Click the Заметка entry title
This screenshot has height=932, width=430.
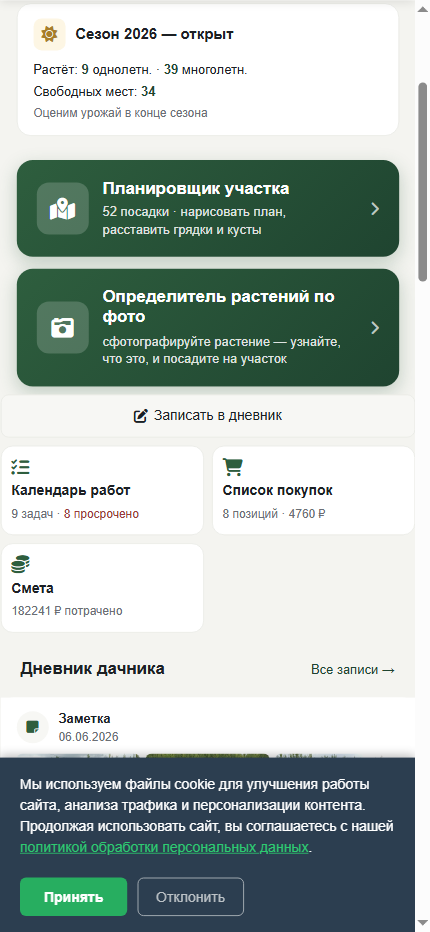click(x=84, y=719)
